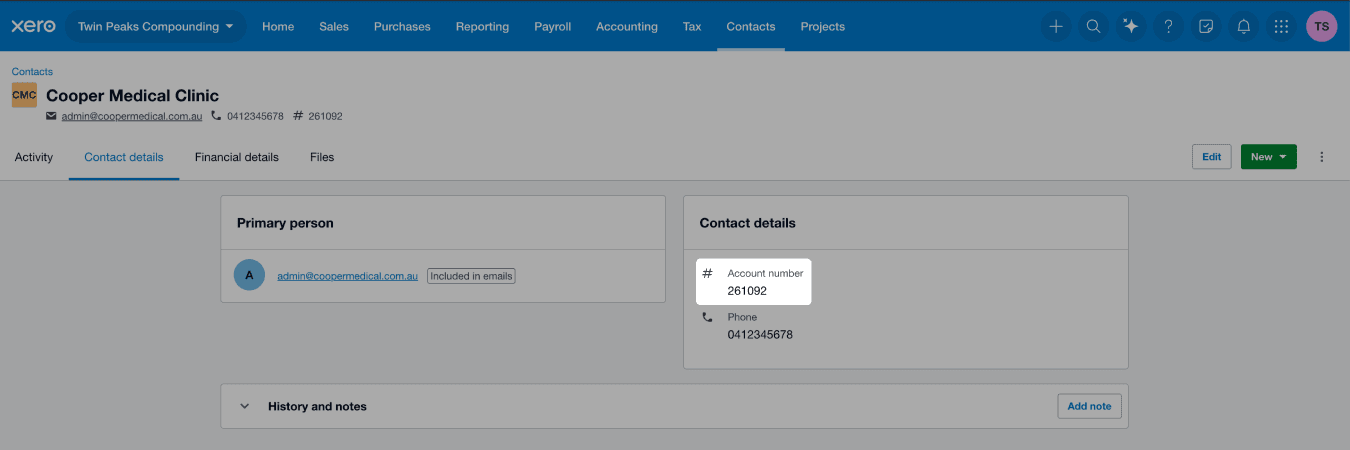Click the phone icon beside the header number
The image size is (1350, 450).
click(216, 116)
